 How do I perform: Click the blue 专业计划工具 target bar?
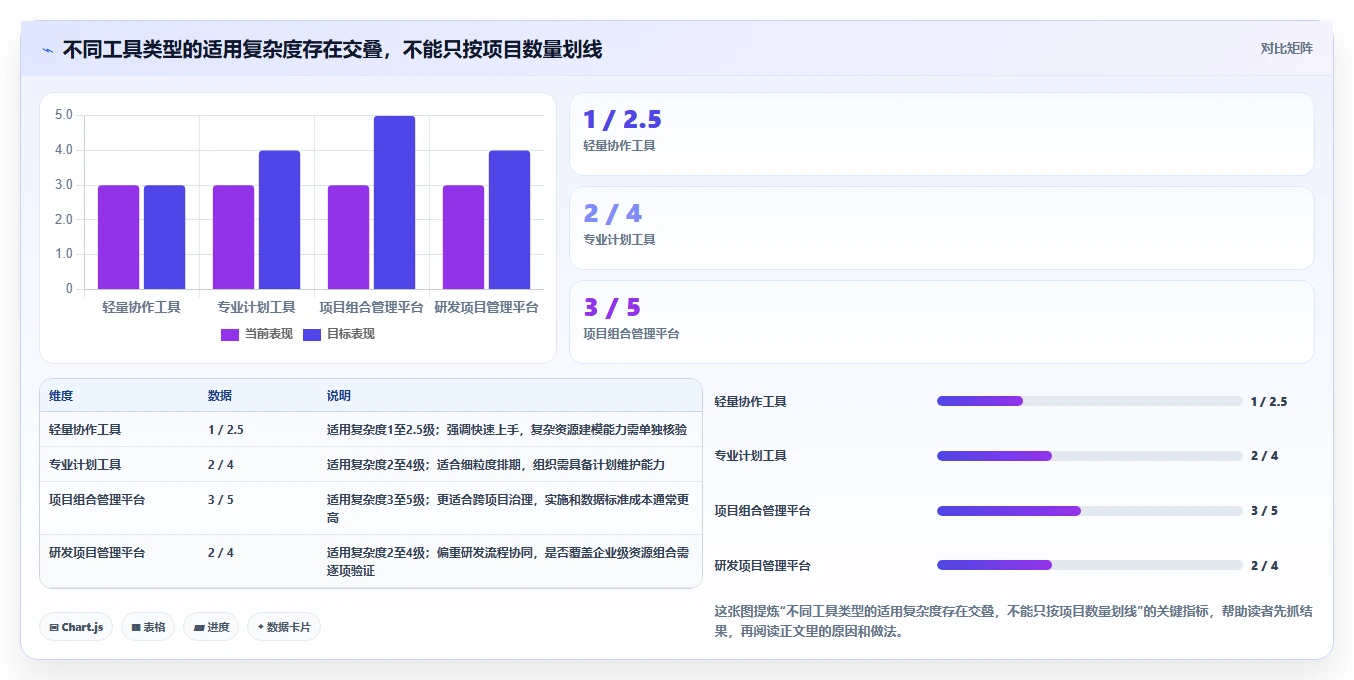[279, 220]
